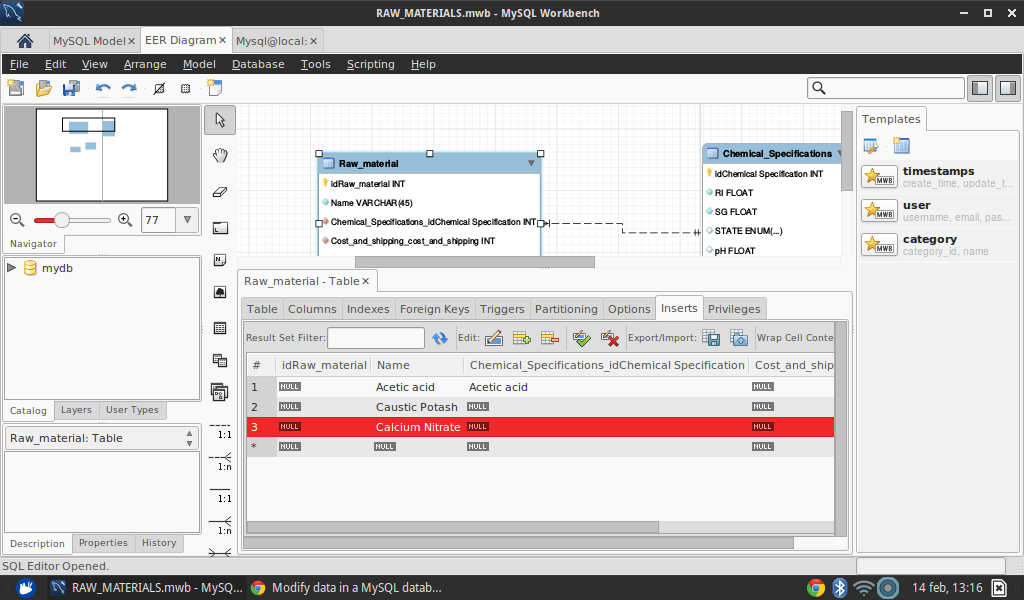
Task: Click the zoom value field showing 77
Action: (x=159, y=220)
